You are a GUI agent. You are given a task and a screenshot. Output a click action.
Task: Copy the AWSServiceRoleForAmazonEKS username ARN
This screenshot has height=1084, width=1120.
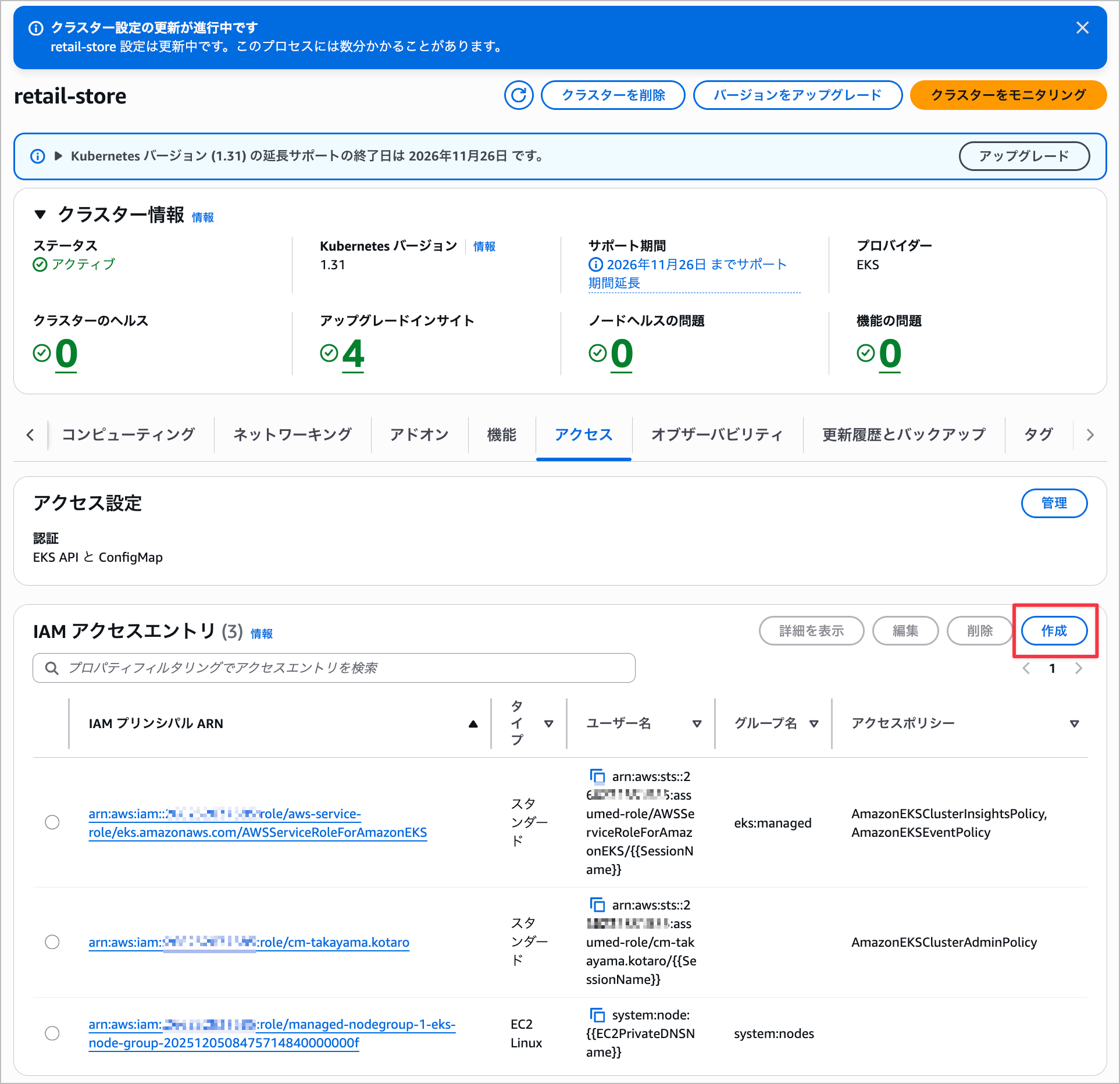pyautogui.click(x=597, y=776)
